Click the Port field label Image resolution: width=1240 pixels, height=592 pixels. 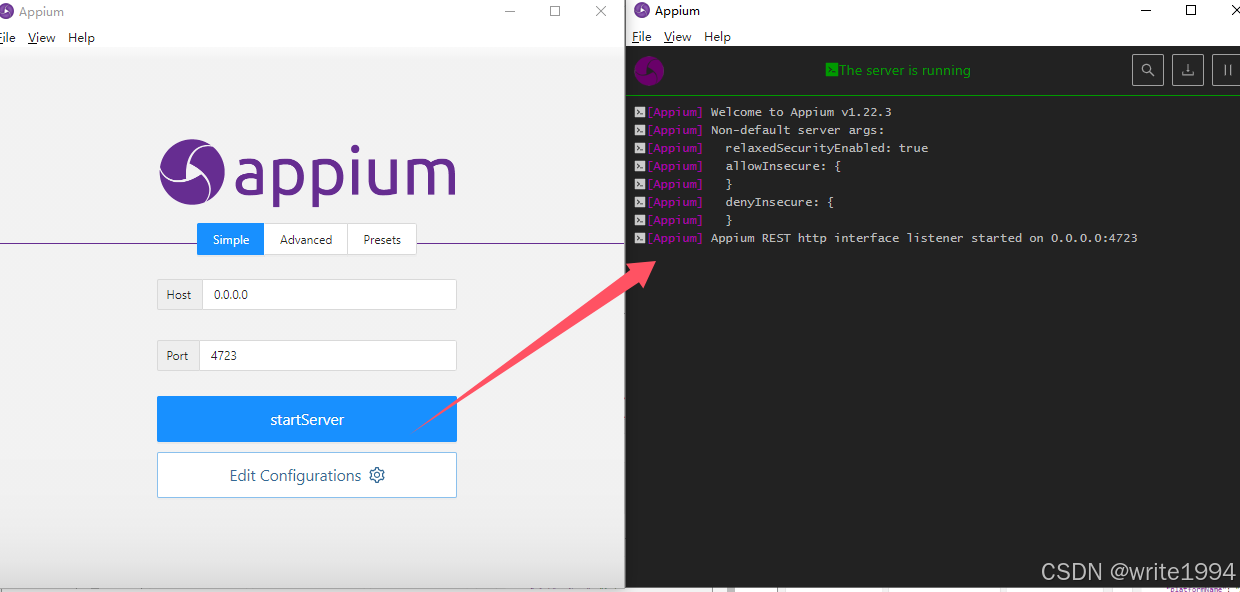coord(178,355)
